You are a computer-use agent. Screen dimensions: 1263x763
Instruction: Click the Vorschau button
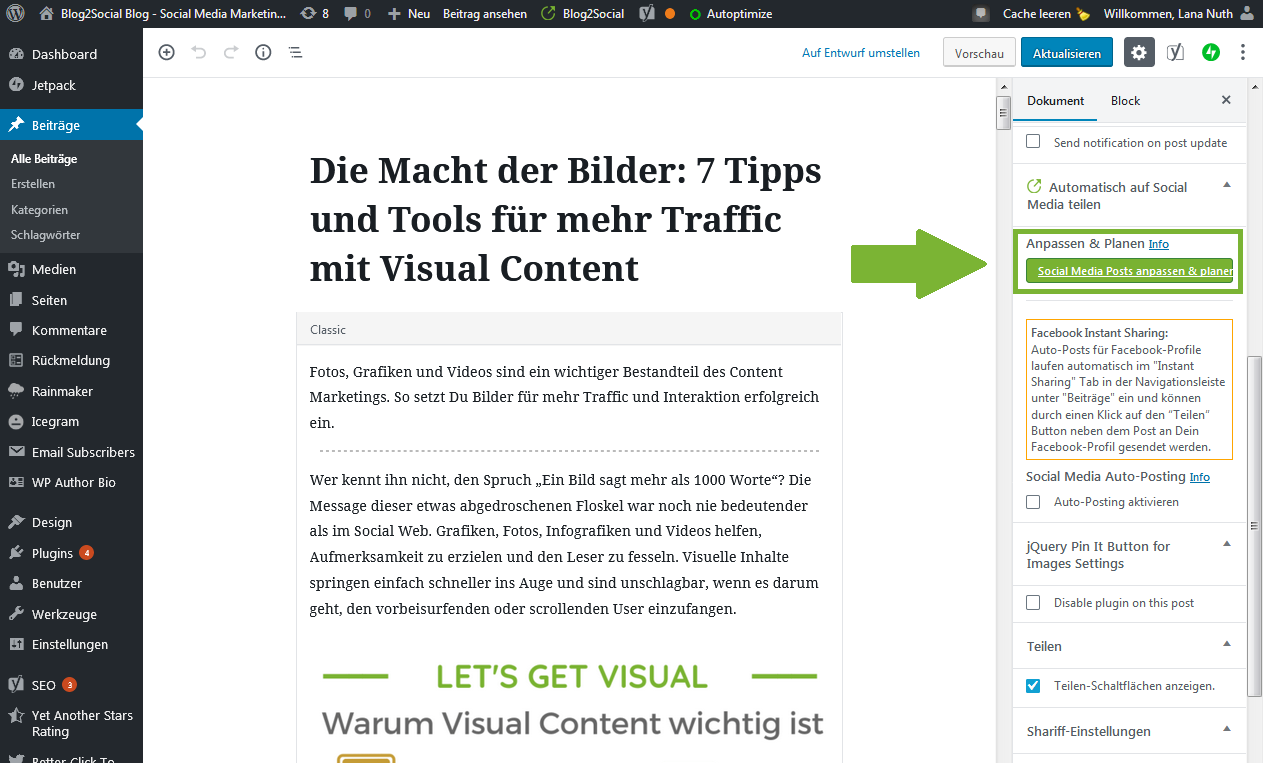tap(979, 53)
